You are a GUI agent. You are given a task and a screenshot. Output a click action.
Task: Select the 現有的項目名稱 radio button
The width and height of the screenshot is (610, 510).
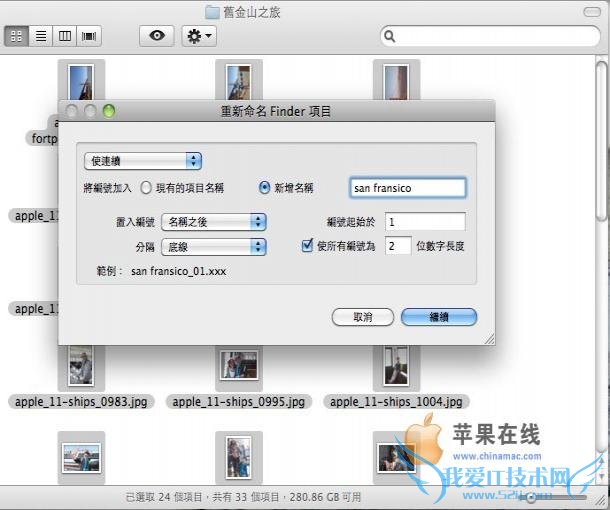pos(146,188)
